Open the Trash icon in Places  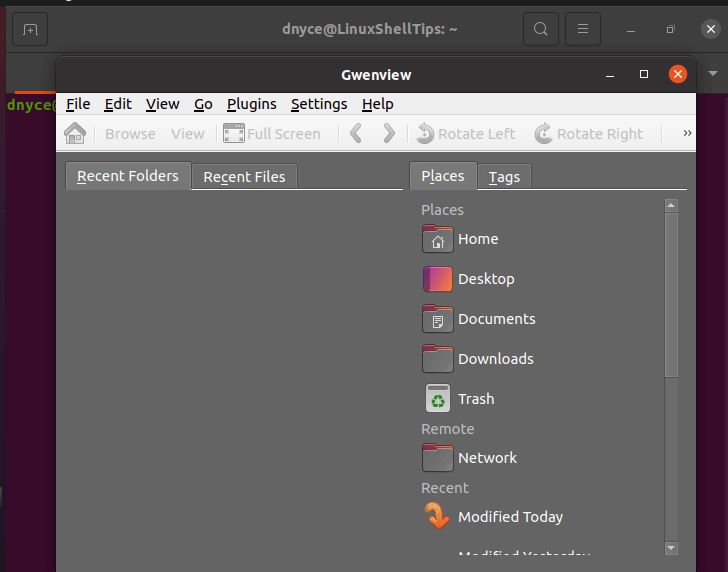pos(437,398)
